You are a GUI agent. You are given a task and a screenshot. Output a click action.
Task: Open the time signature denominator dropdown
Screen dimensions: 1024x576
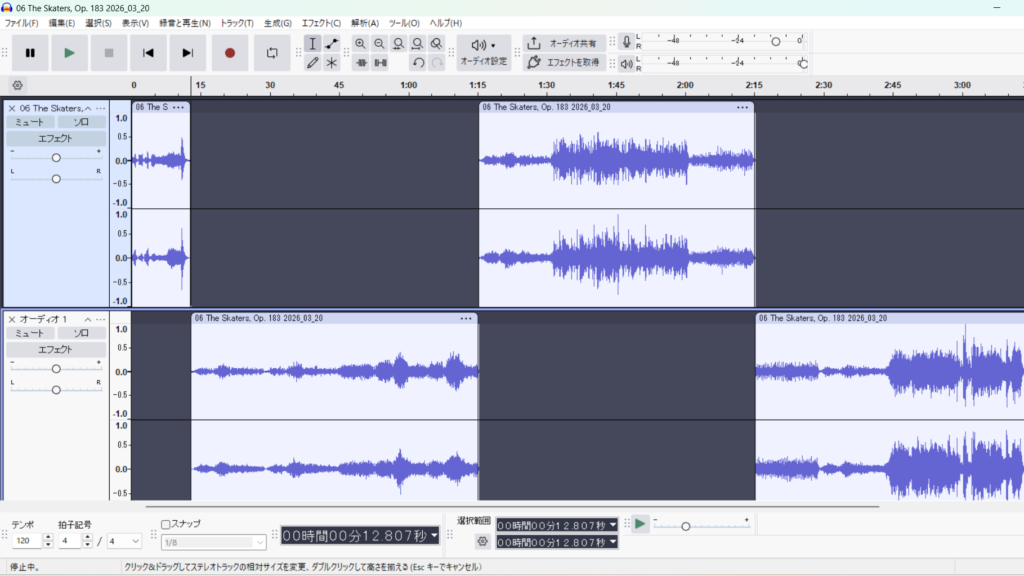tap(124, 541)
